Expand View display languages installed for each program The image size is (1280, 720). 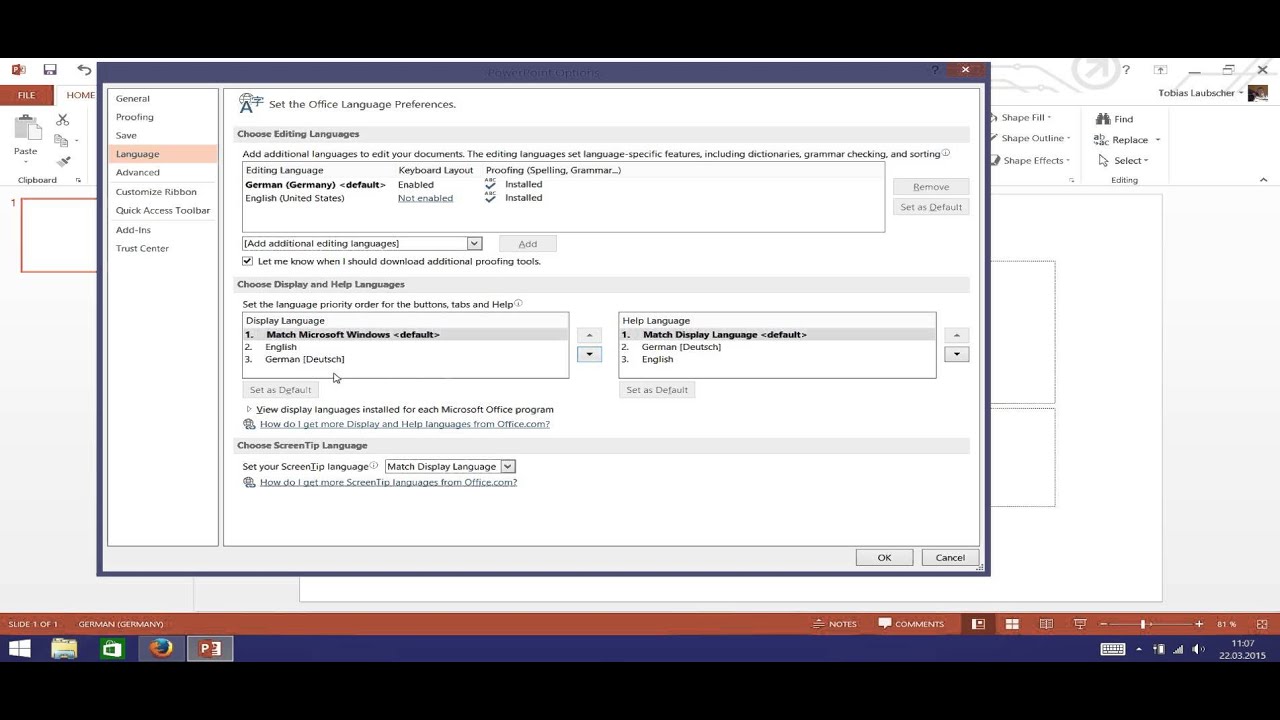pos(249,409)
